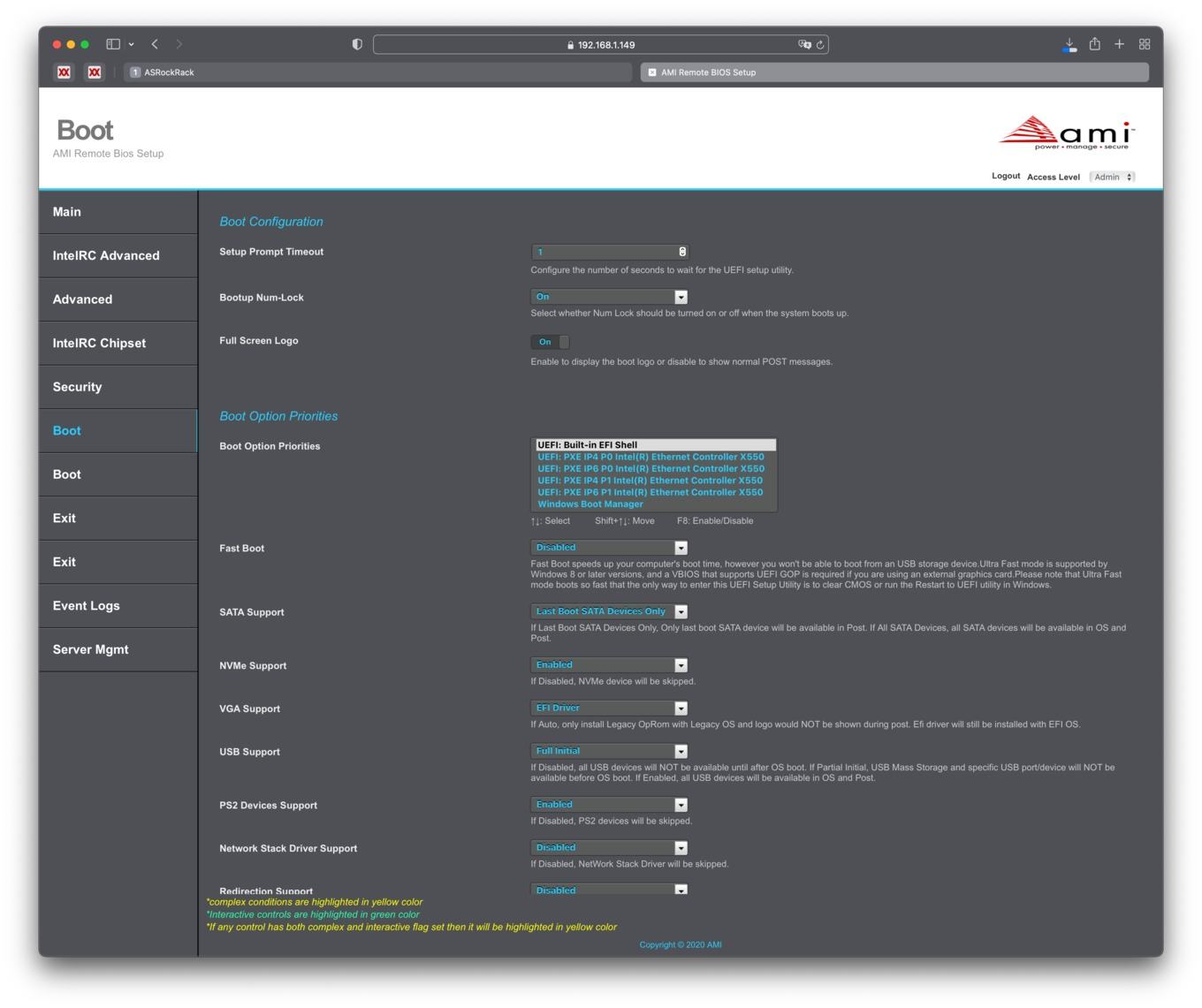Expand the USB Support dropdown showing Full Initial
This screenshot has height=1008, width=1202.
[610, 752]
